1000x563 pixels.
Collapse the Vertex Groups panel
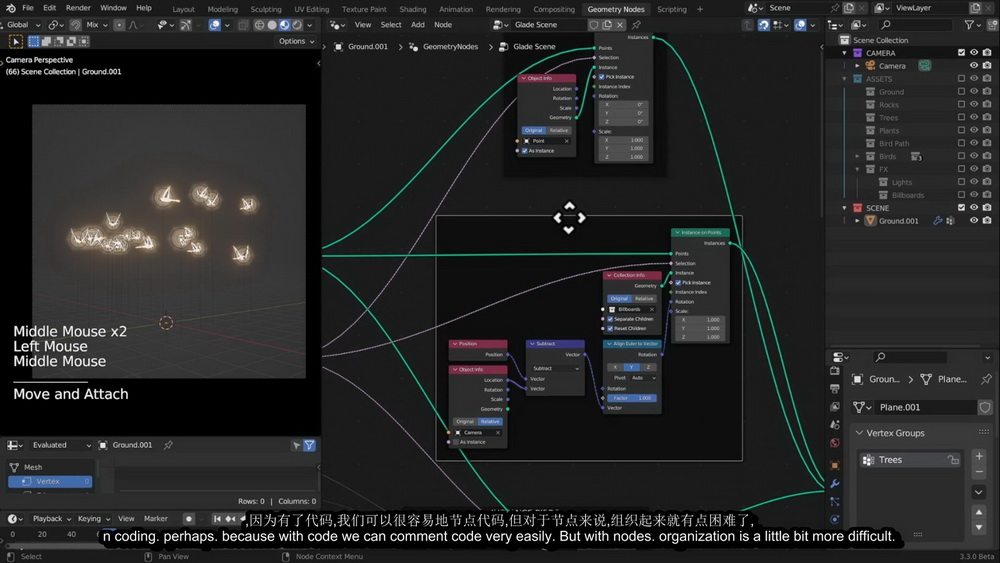(x=859, y=433)
